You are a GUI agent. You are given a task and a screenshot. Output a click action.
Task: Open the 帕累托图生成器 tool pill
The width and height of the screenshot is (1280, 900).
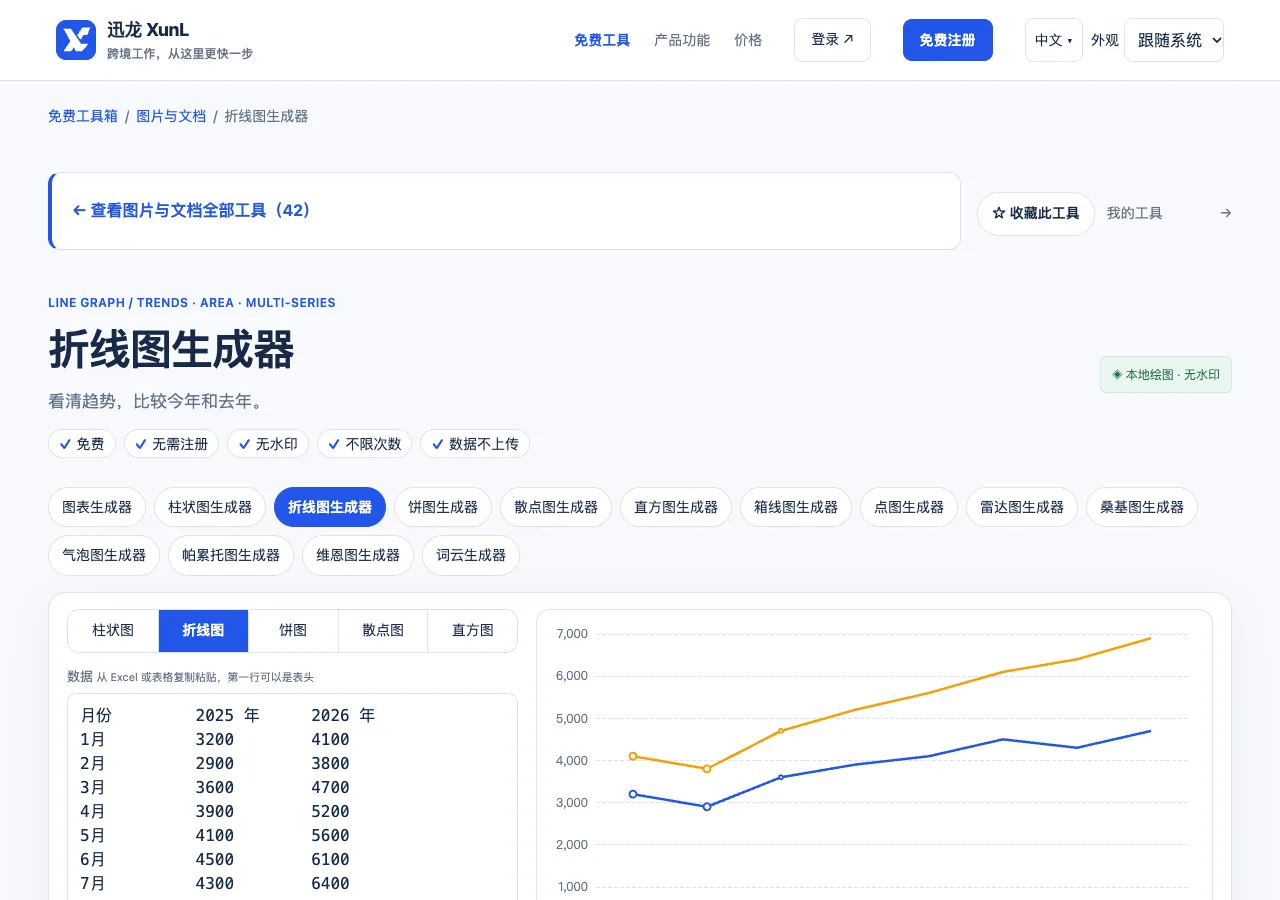pos(231,555)
